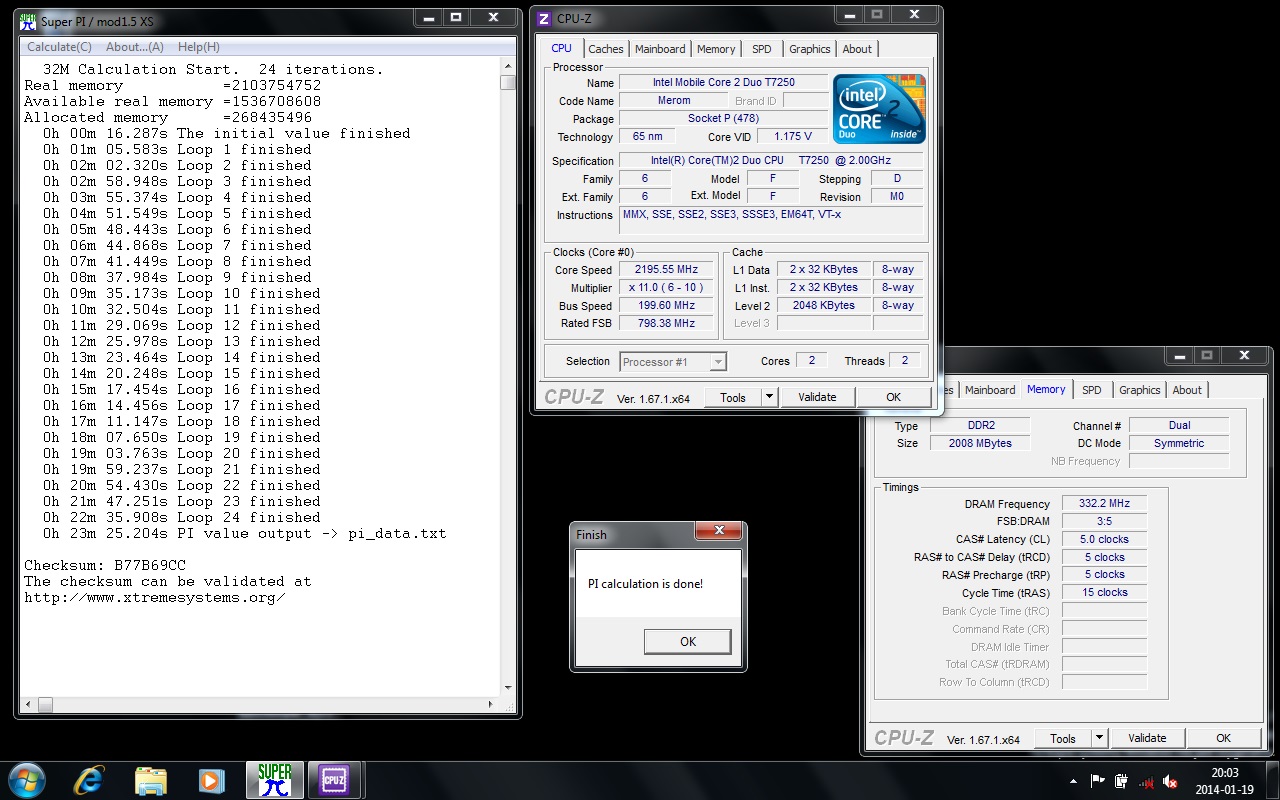Viewport: 1280px width, 800px height.
Task: Switch to the Caches tab
Action: (x=606, y=49)
